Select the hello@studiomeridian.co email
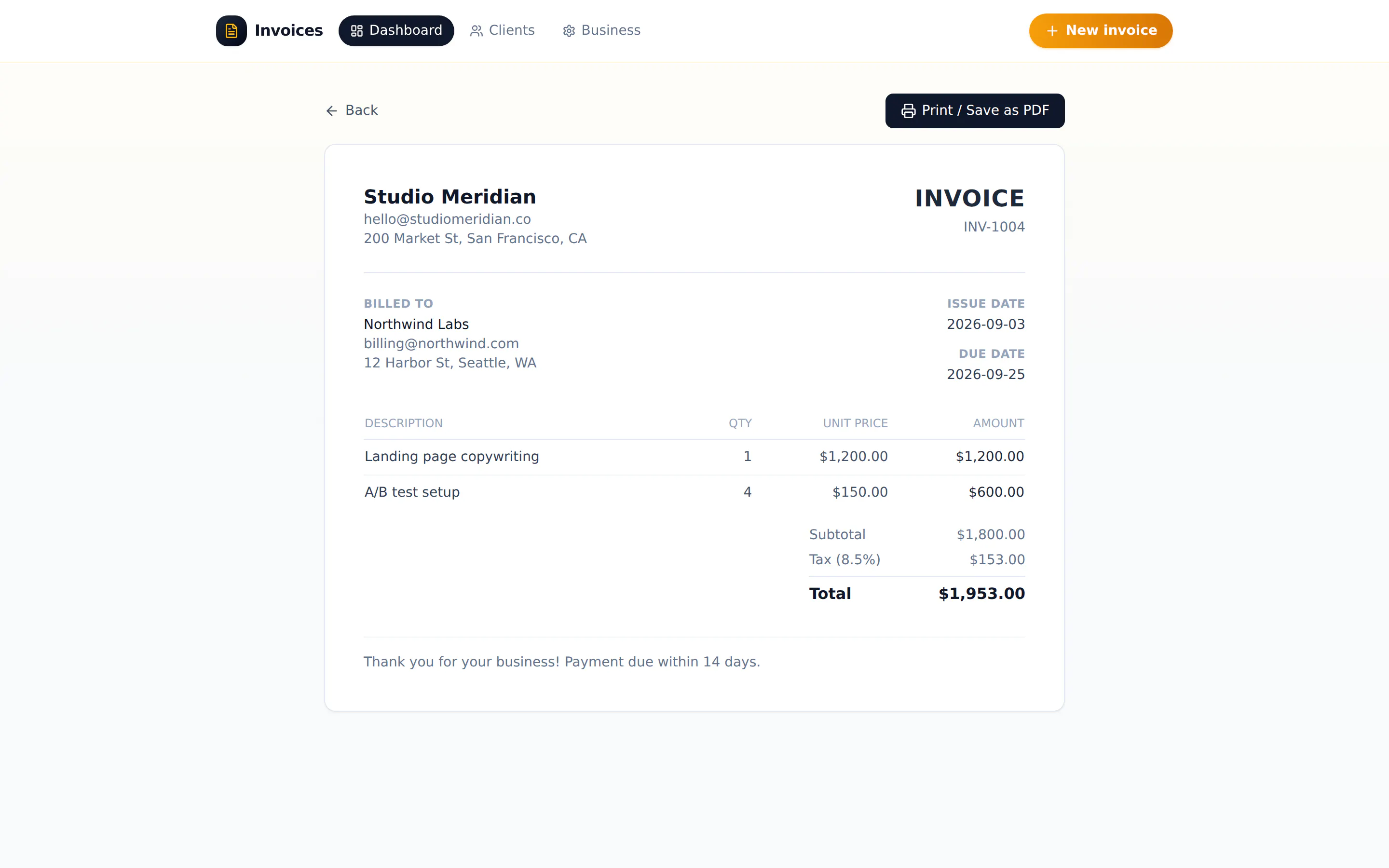This screenshot has height=868, width=1389. pyautogui.click(x=447, y=219)
